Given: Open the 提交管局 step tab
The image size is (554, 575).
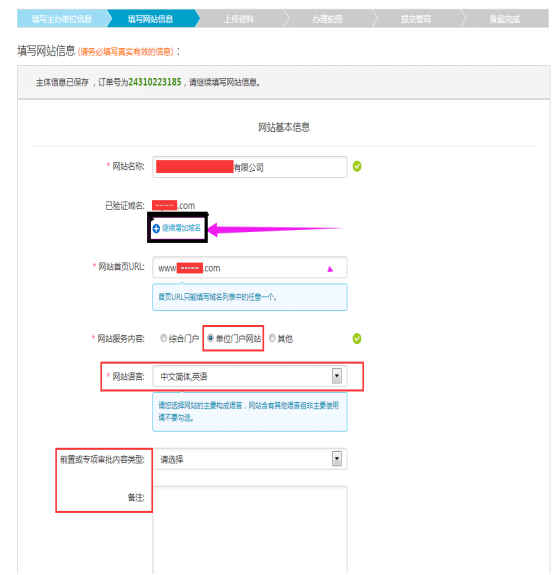Looking at the screenshot, I should click(416, 19).
